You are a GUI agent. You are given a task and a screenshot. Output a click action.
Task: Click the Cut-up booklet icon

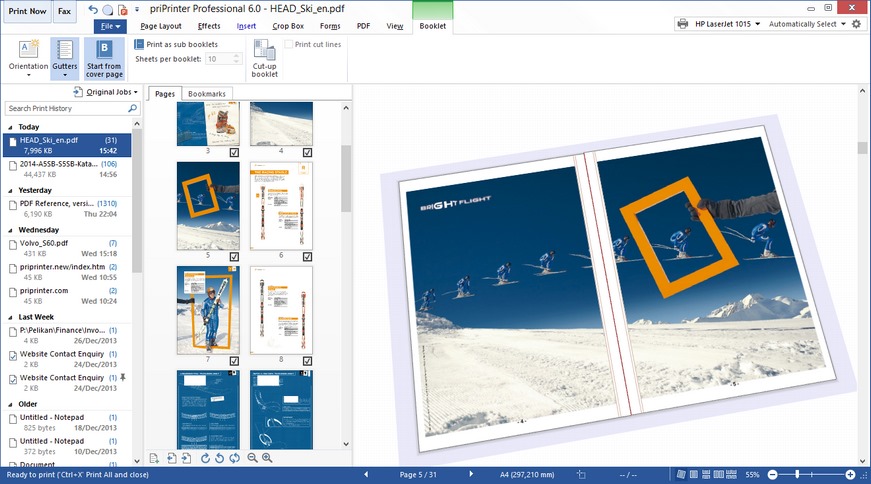click(x=265, y=59)
